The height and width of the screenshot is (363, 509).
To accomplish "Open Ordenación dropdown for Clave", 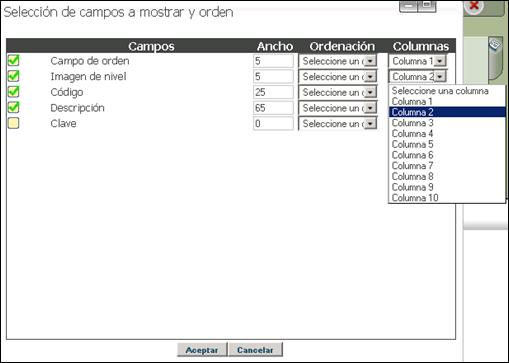I will click(338, 124).
